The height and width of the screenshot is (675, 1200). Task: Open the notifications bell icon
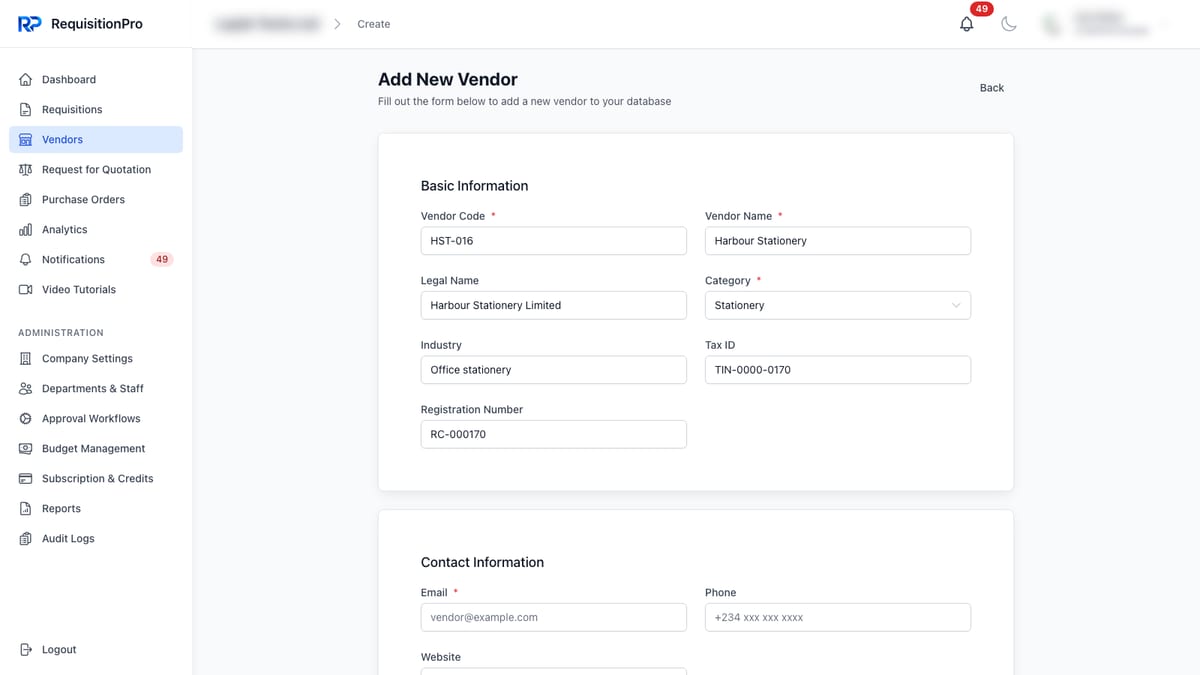(x=966, y=24)
